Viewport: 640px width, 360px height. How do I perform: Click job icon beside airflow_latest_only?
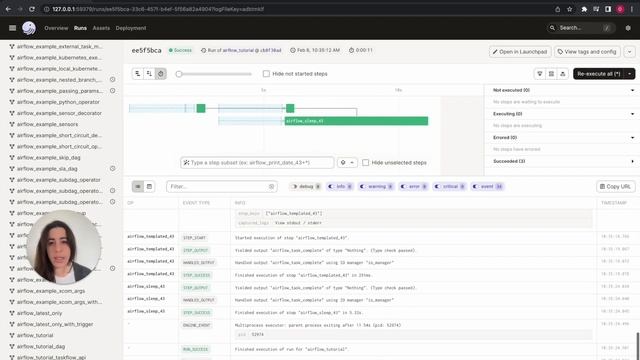pyautogui.click(x=12, y=313)
